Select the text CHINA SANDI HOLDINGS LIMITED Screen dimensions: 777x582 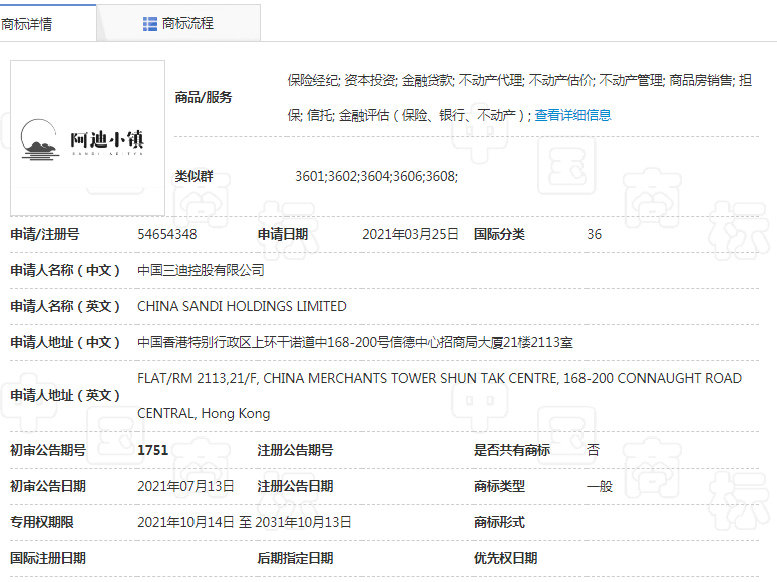242,306
